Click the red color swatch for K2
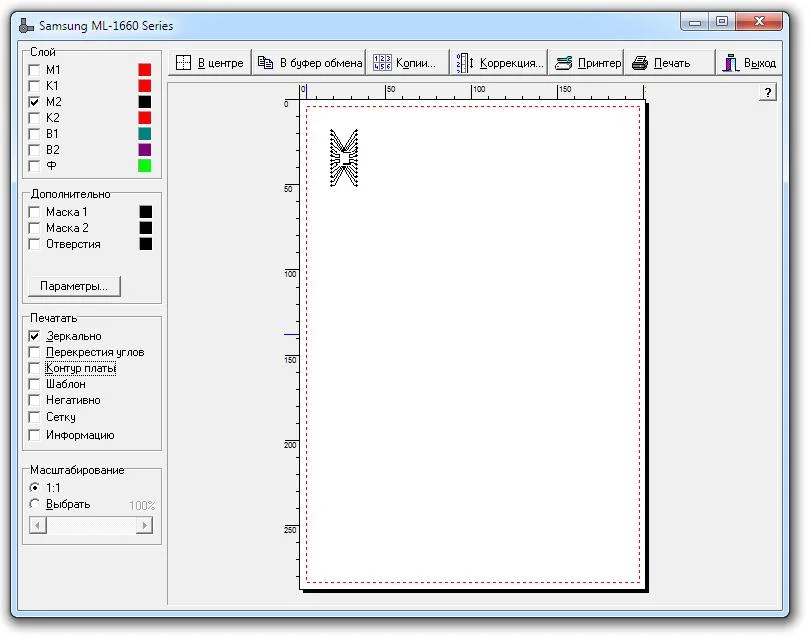Viewport: 811px width, 640px height. tap(145, 117)
